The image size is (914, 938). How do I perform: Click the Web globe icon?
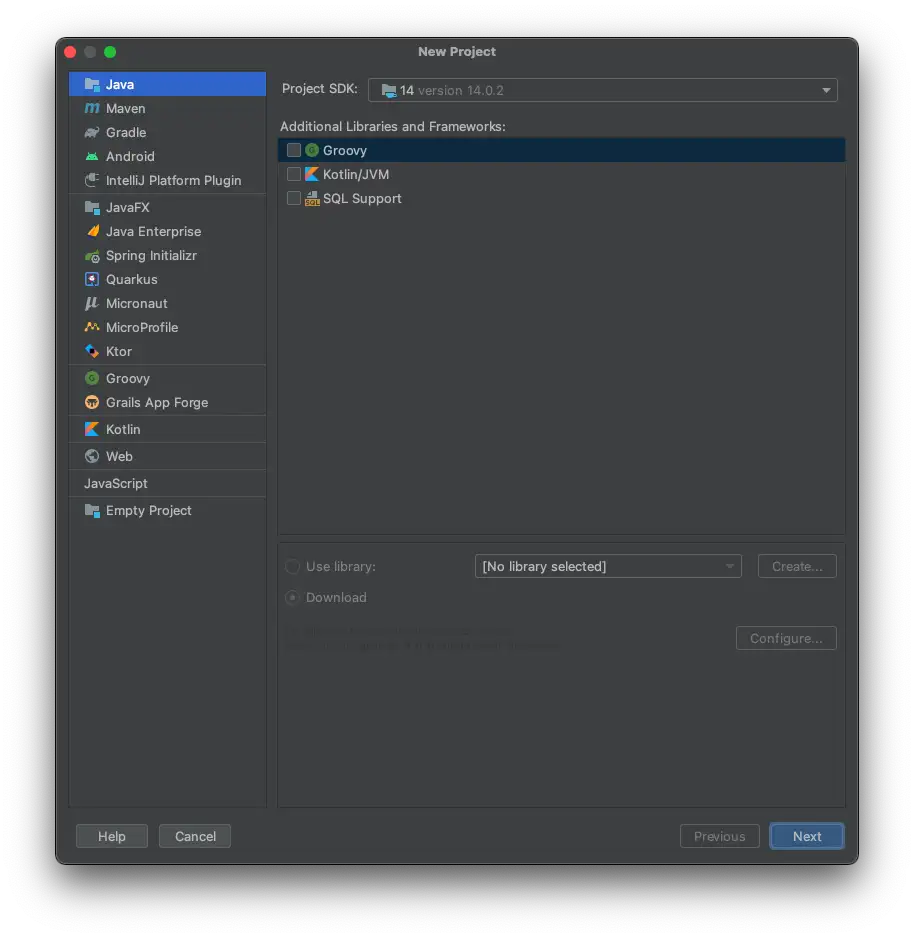[92, 456]
